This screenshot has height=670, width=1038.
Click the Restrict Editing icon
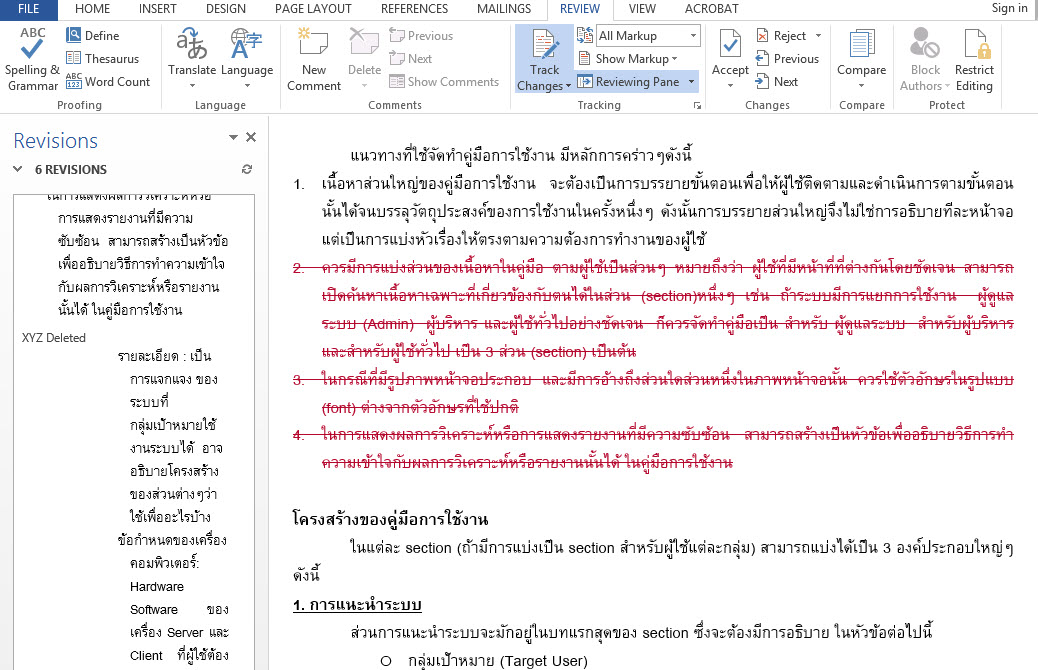pyautogui.click(x=974, y=59)
